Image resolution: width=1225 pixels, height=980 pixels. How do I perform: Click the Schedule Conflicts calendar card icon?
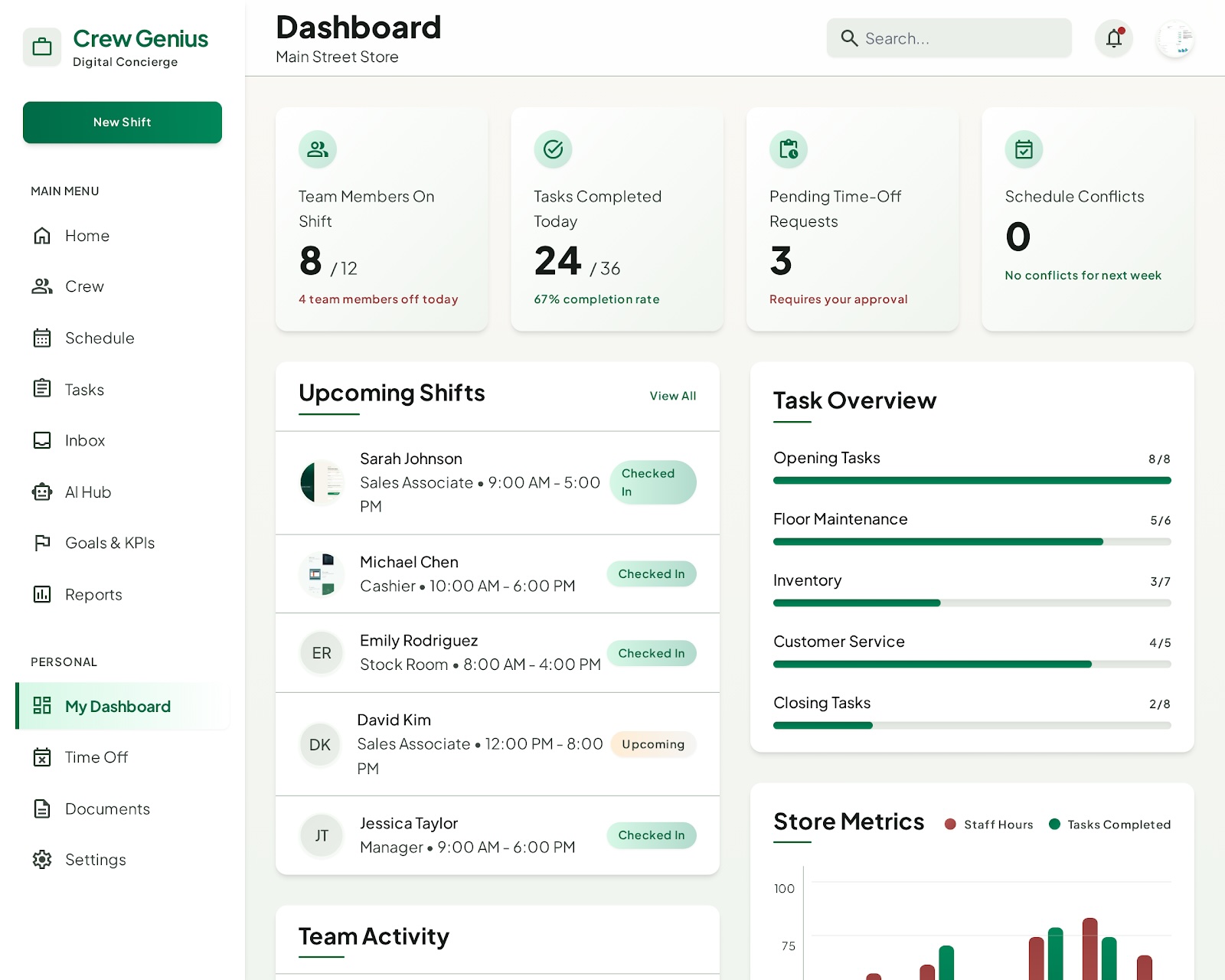(1024, 149)
